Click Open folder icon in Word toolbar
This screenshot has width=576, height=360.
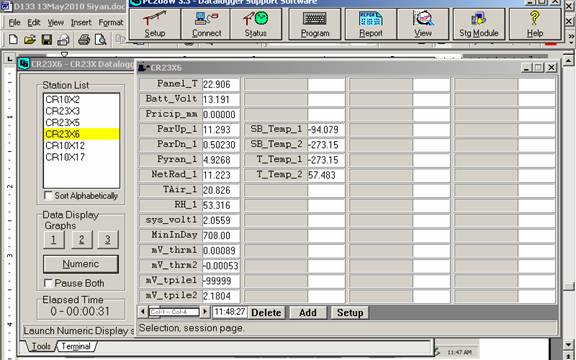[30, 39]
